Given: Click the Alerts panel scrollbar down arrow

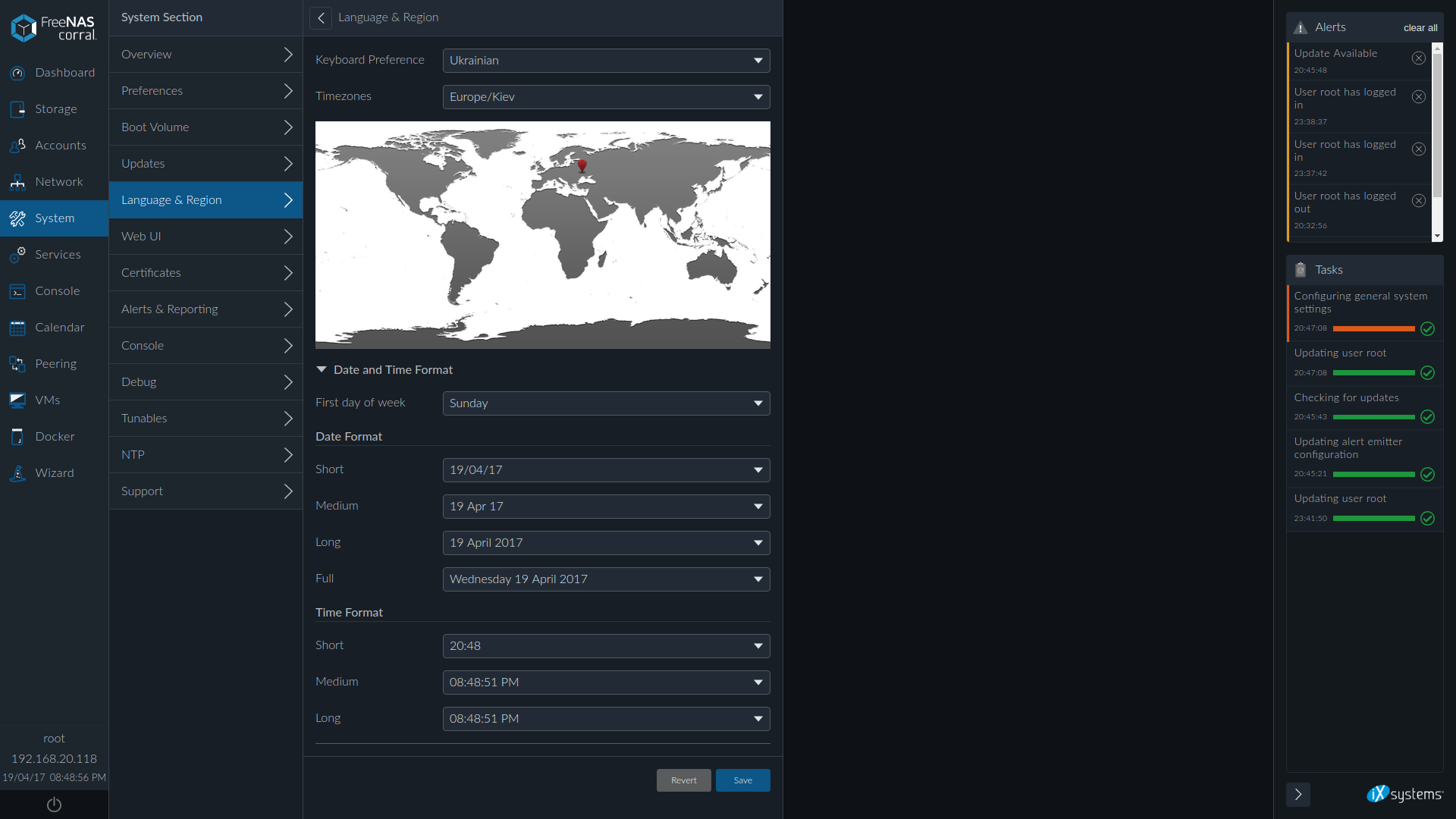Looking at the screenshot, I should point(1437,237).
